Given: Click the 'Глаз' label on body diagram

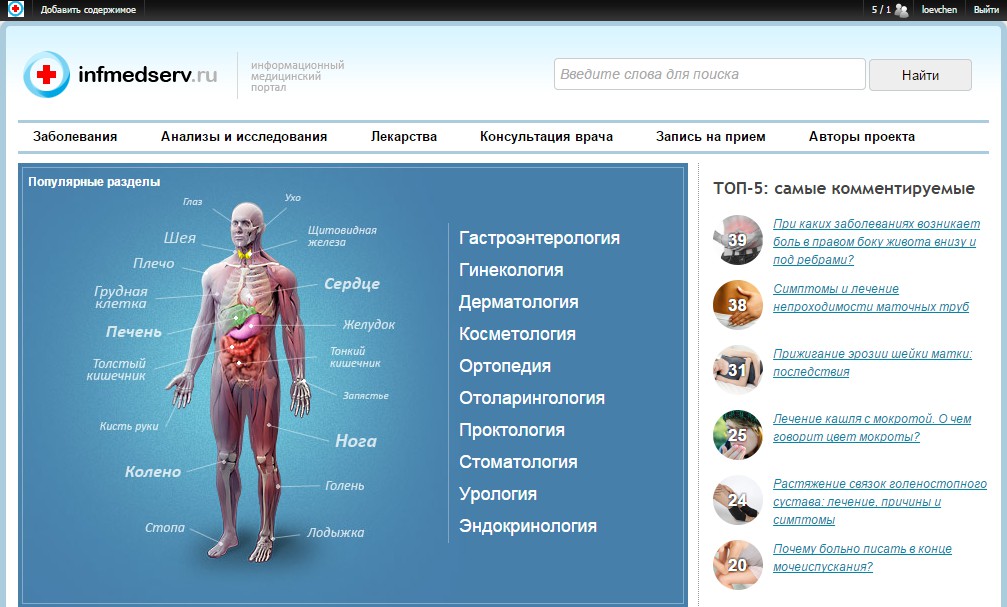Looking at the screenshot, I should coord(193,202).
